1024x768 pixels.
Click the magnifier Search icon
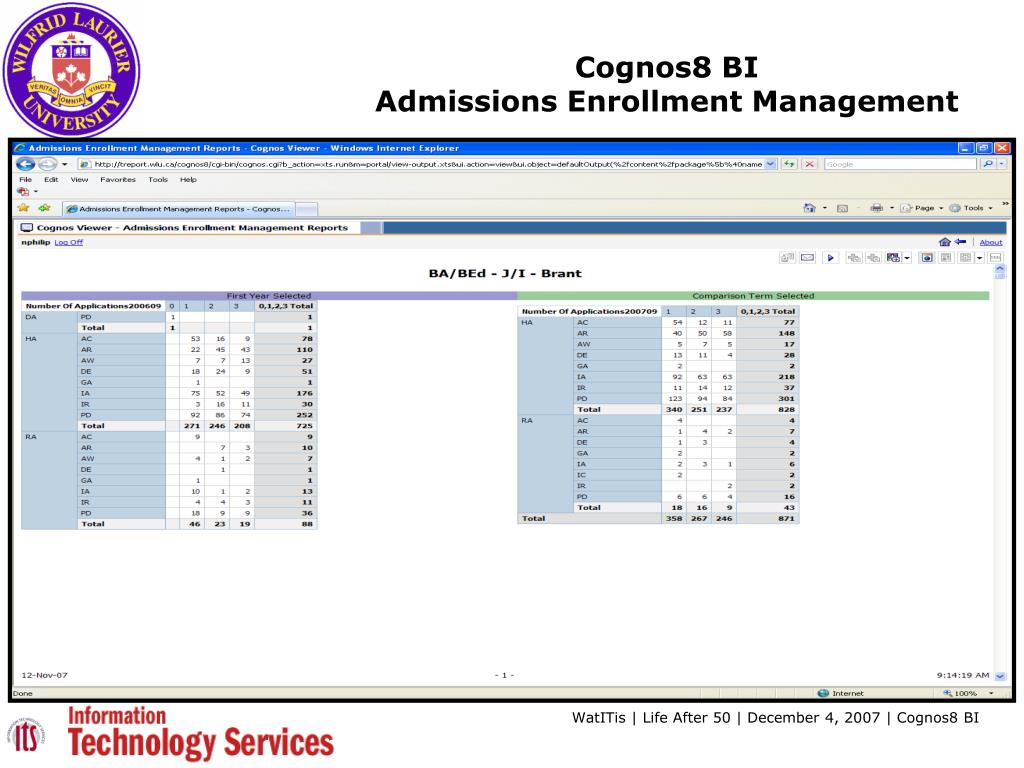(x=988, y=165)
